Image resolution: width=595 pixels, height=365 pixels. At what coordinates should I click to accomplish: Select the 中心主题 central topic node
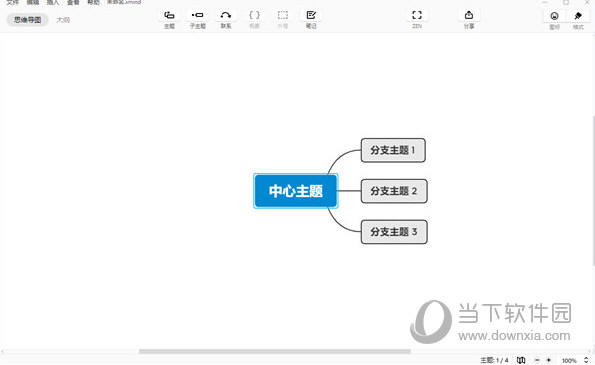(x=296, y=191)
